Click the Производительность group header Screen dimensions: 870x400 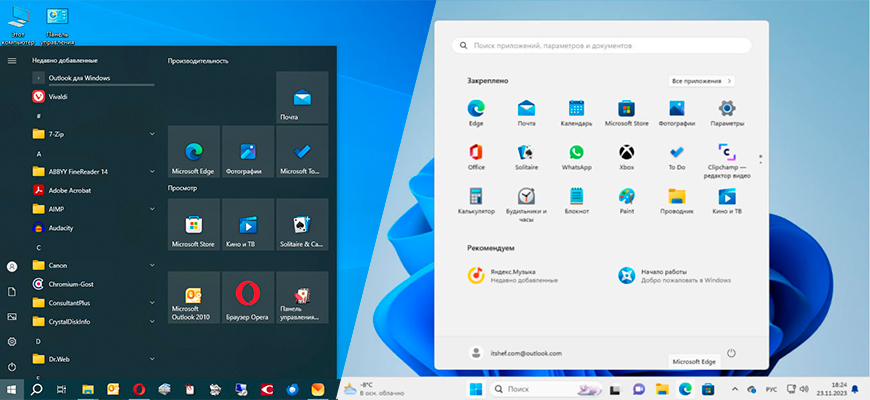point(198,61)
